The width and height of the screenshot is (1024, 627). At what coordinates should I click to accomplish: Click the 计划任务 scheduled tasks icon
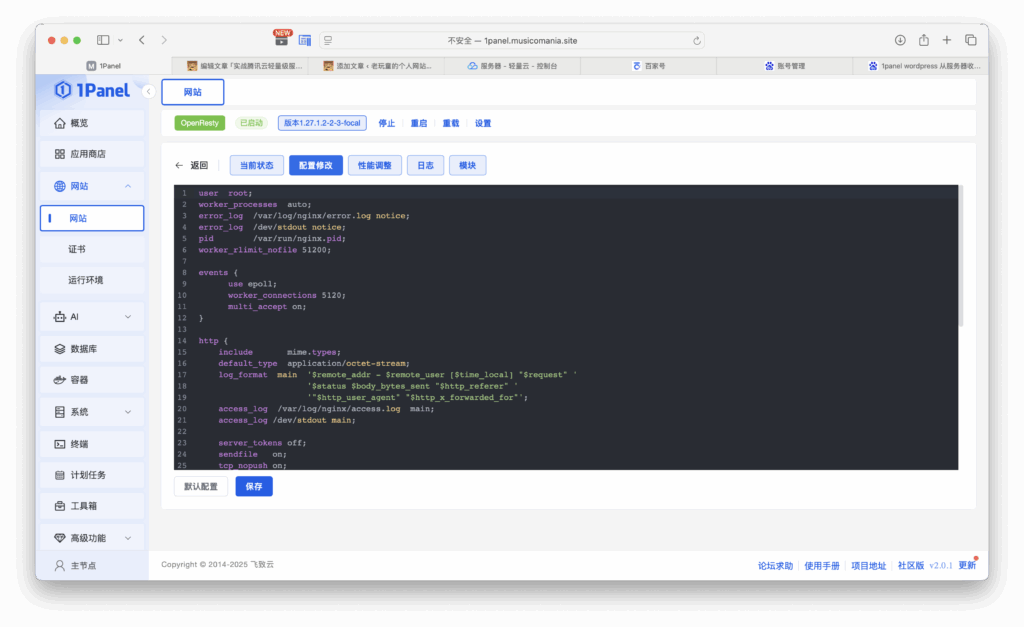[x=60, y=475]
